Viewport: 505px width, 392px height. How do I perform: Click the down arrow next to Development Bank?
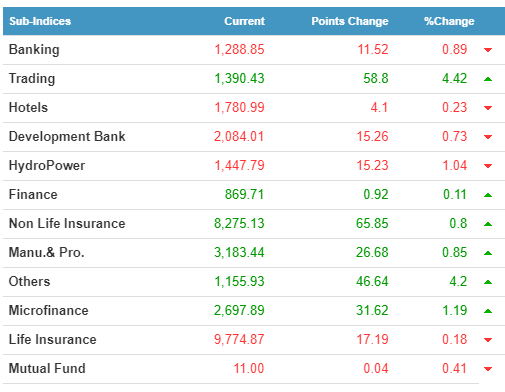(488, 137)
